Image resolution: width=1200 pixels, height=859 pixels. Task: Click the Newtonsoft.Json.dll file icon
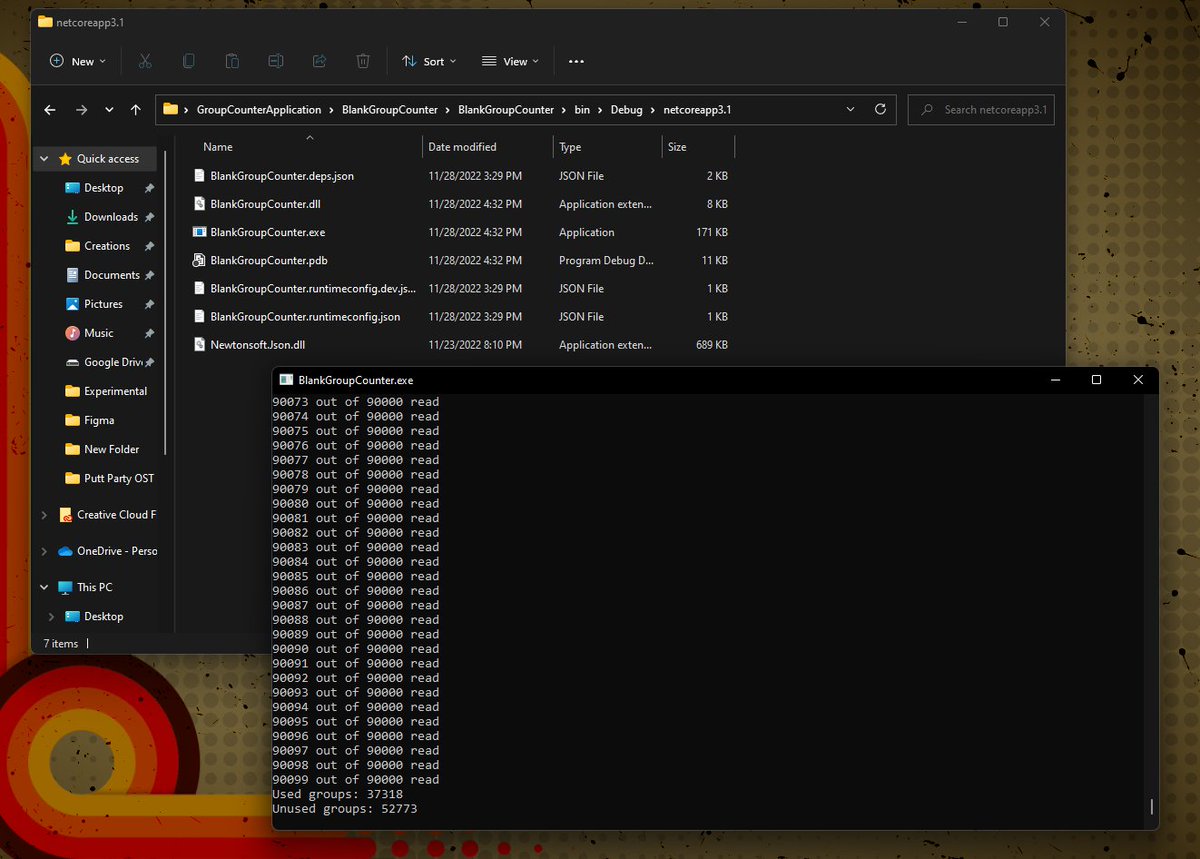point(199,345)
